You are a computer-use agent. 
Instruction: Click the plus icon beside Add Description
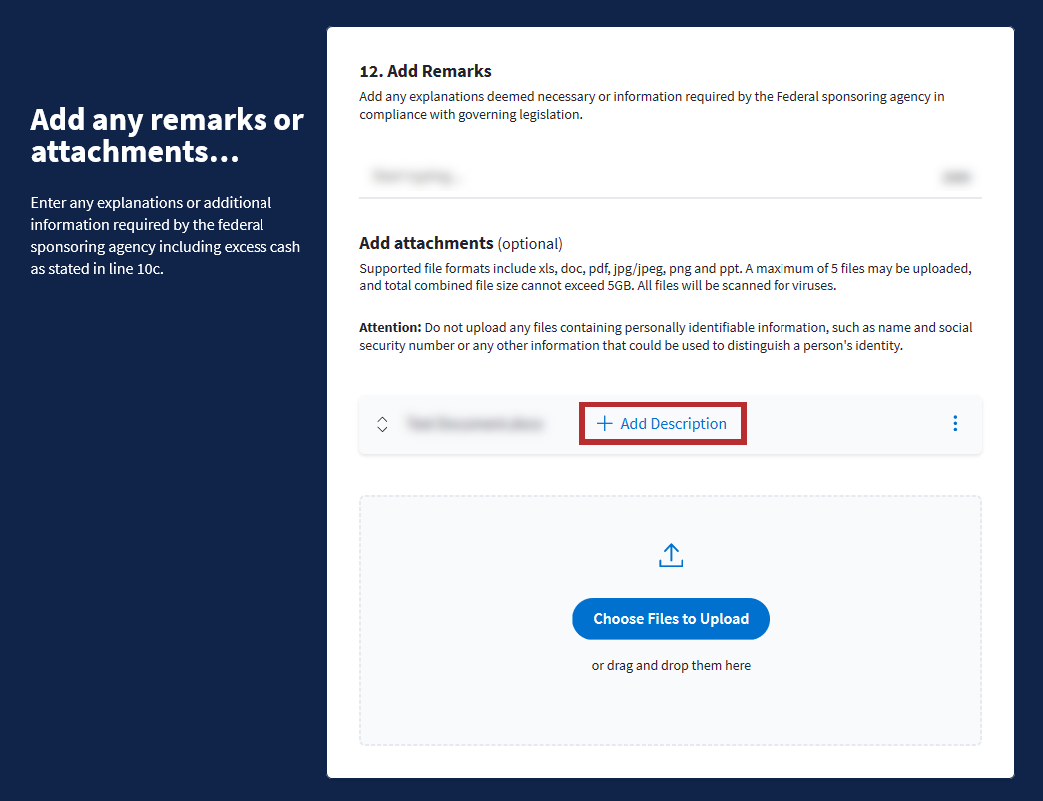[604, 424]
